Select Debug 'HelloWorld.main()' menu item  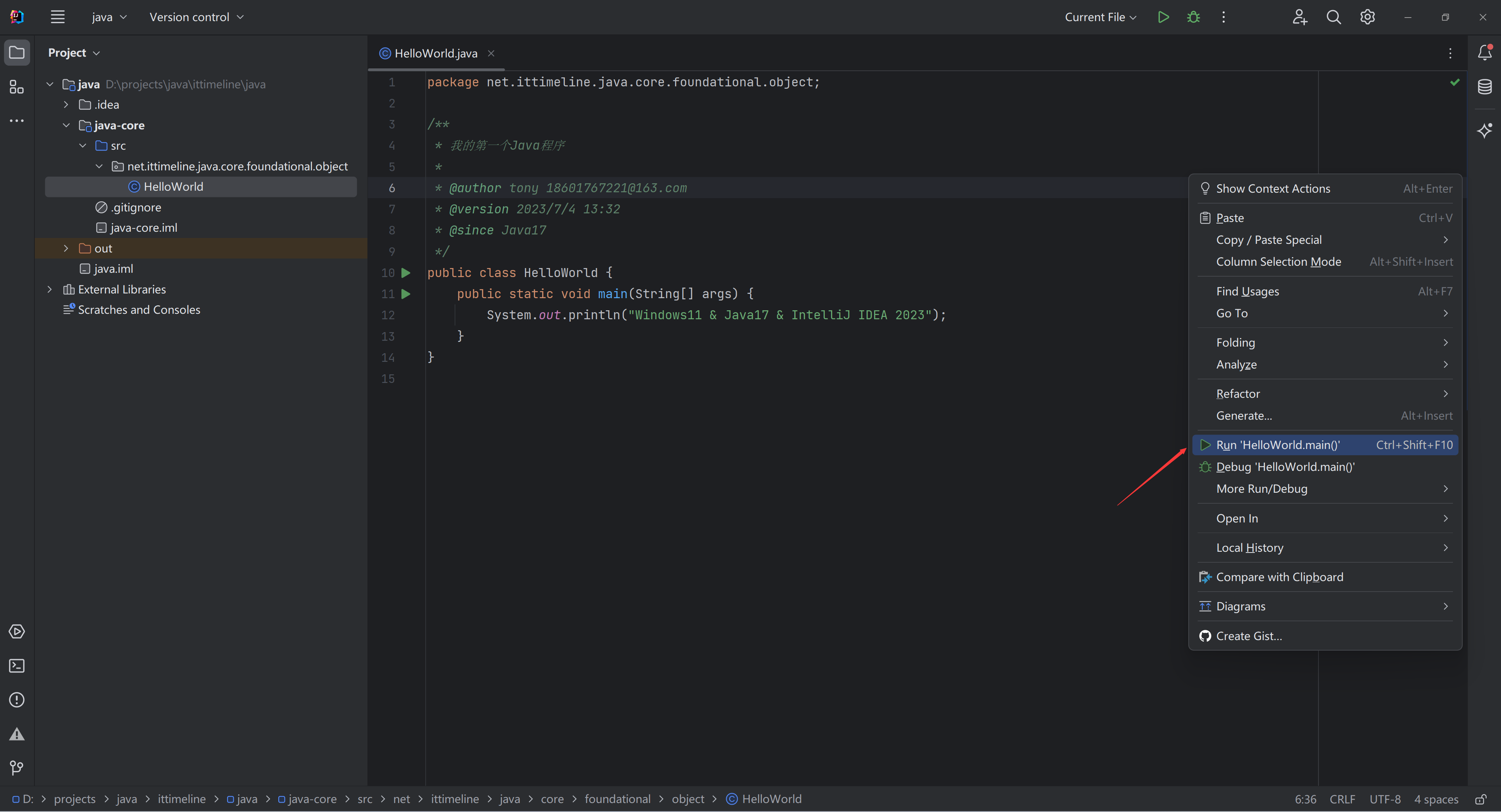click(1325, 467)
